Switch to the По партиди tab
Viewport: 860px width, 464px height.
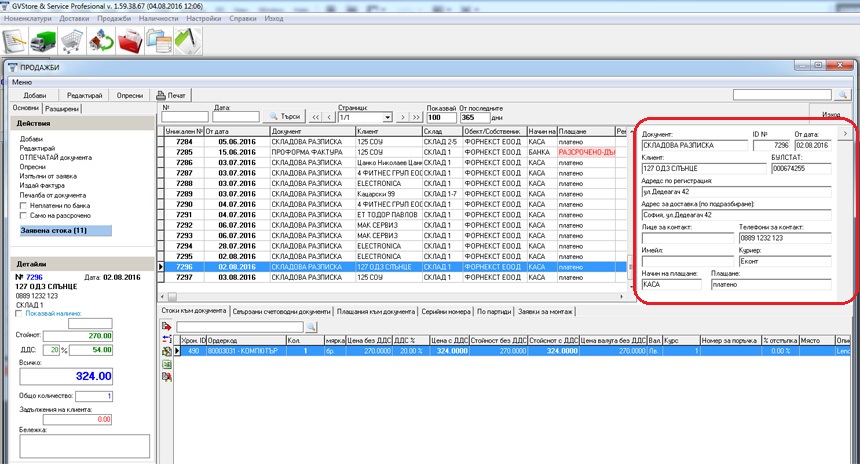point(494,312)
